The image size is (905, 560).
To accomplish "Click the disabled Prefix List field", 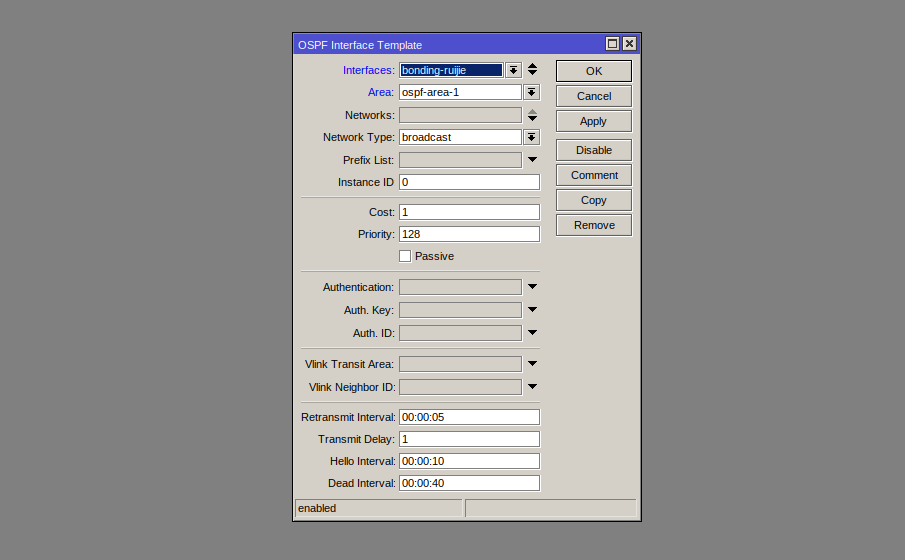I will point(461,160).
